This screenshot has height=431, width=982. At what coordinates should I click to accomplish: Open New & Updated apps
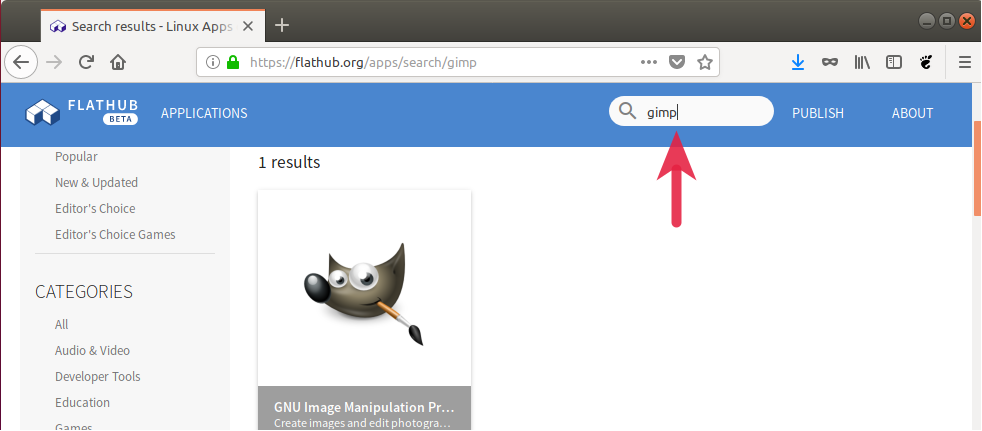(96, 182)
